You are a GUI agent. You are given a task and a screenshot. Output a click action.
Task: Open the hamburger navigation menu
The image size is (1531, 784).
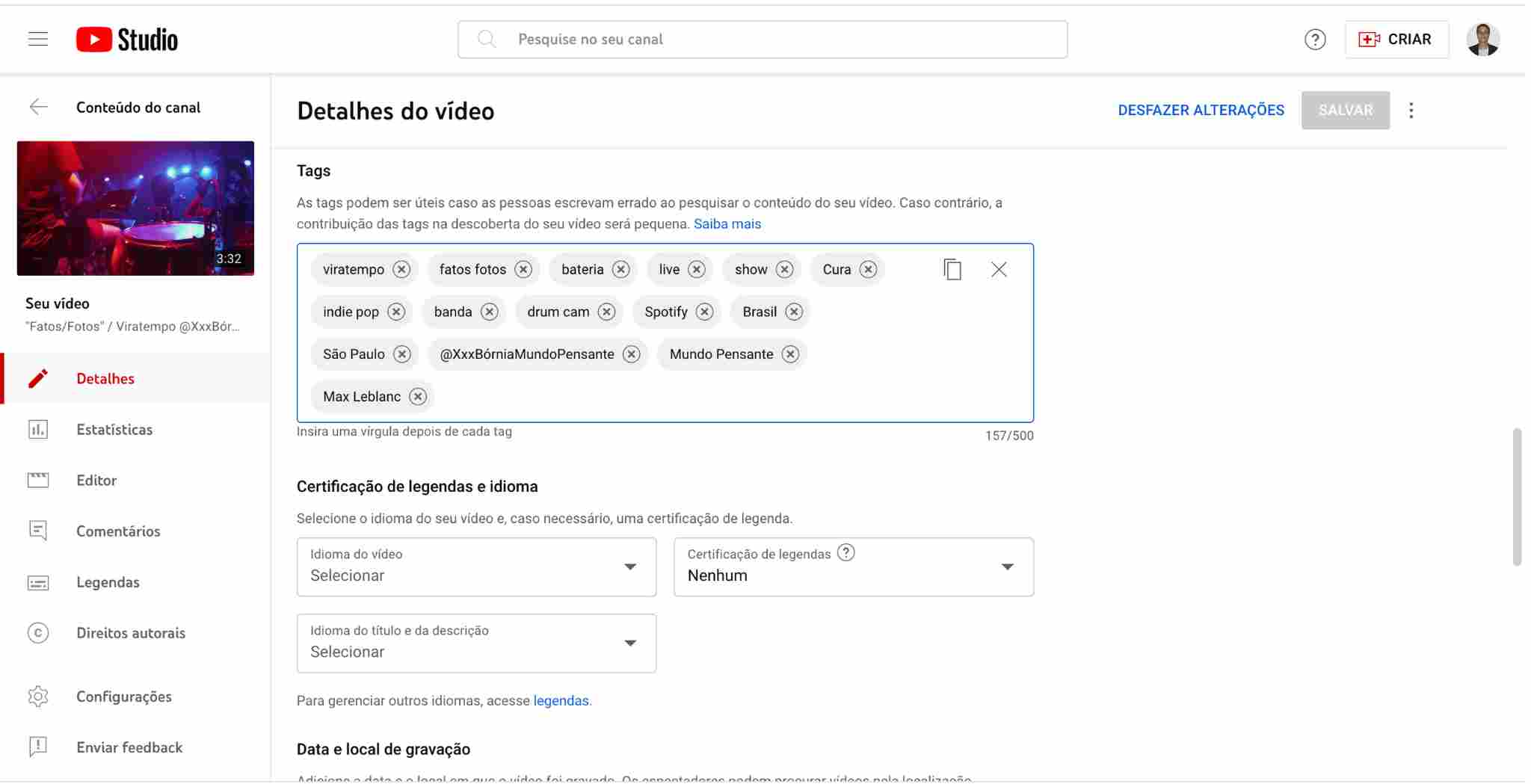38,40
